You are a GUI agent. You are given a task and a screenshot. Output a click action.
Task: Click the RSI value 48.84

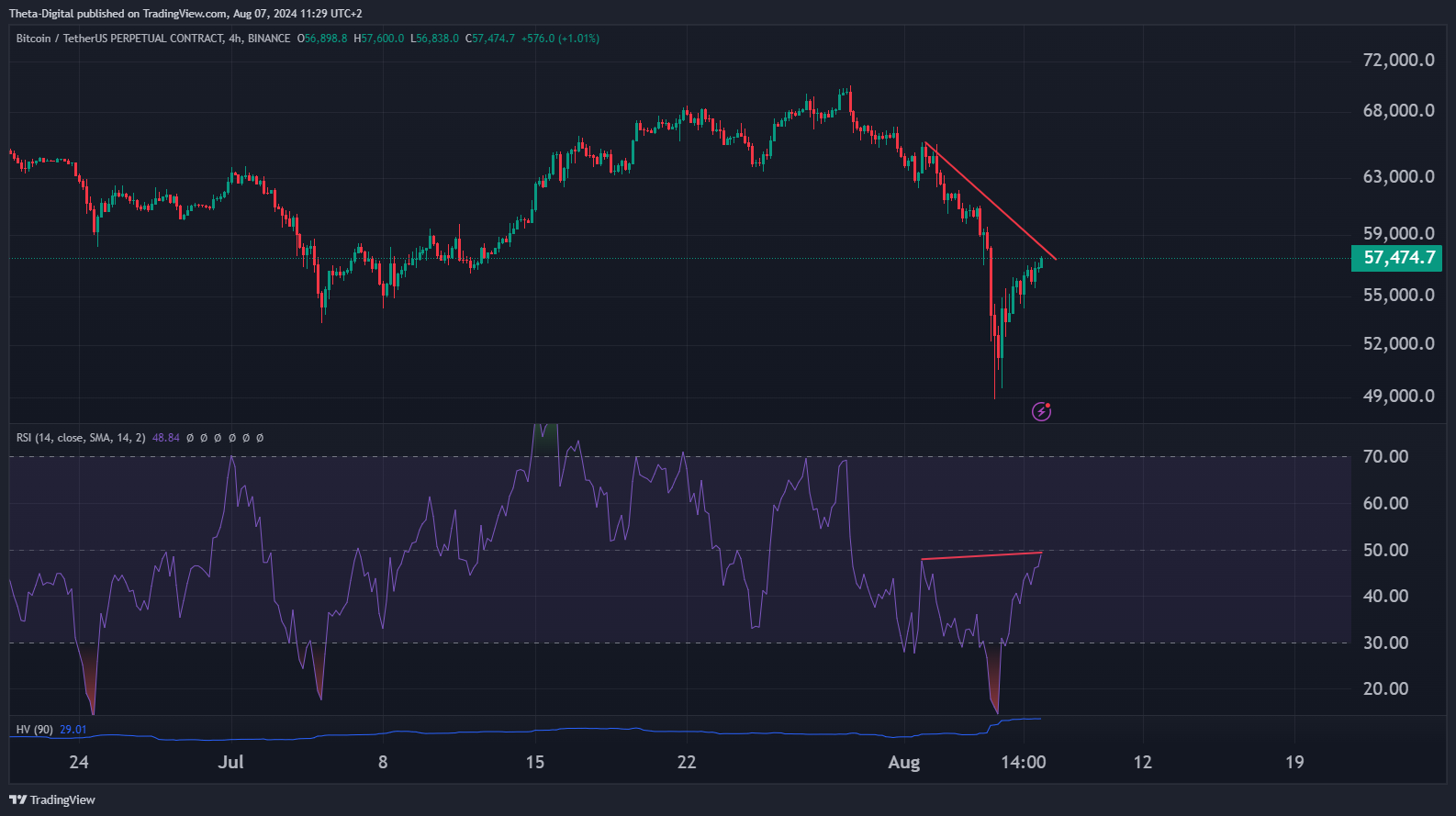(x=166, y=438)
